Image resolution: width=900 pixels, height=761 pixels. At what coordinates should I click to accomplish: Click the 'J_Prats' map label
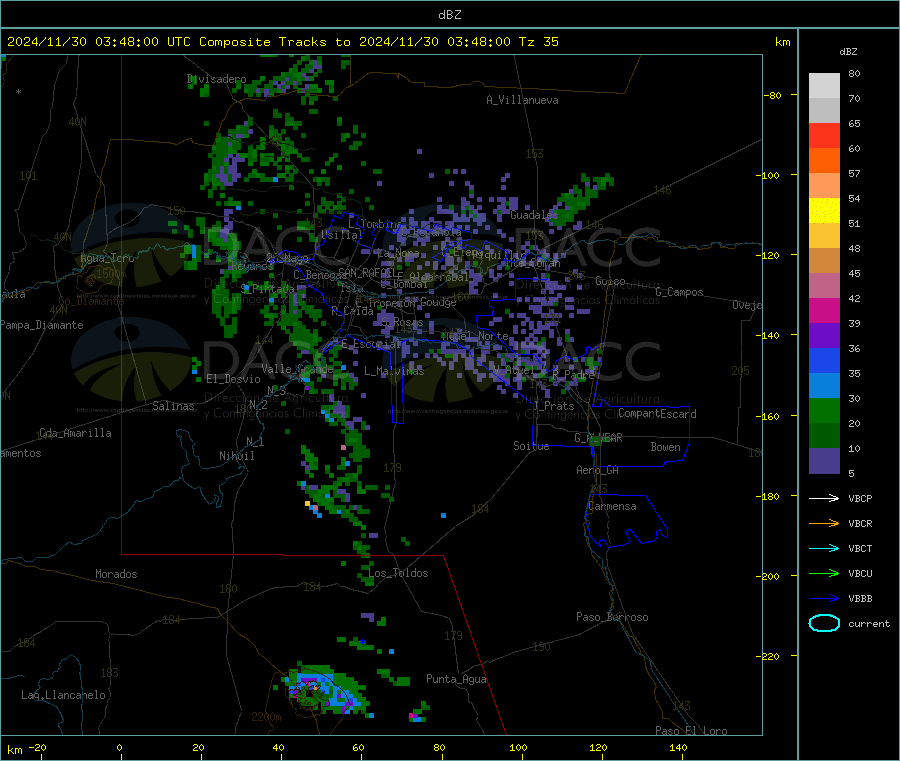point(553,406)
